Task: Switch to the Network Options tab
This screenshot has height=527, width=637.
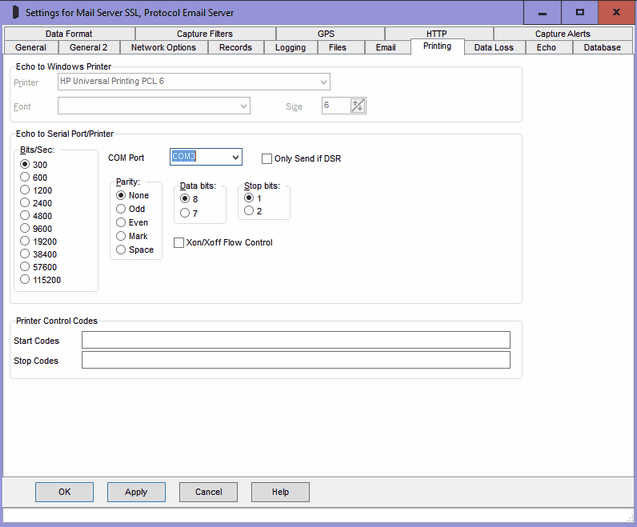Action: pyautogui.click(x=163, y=47)
